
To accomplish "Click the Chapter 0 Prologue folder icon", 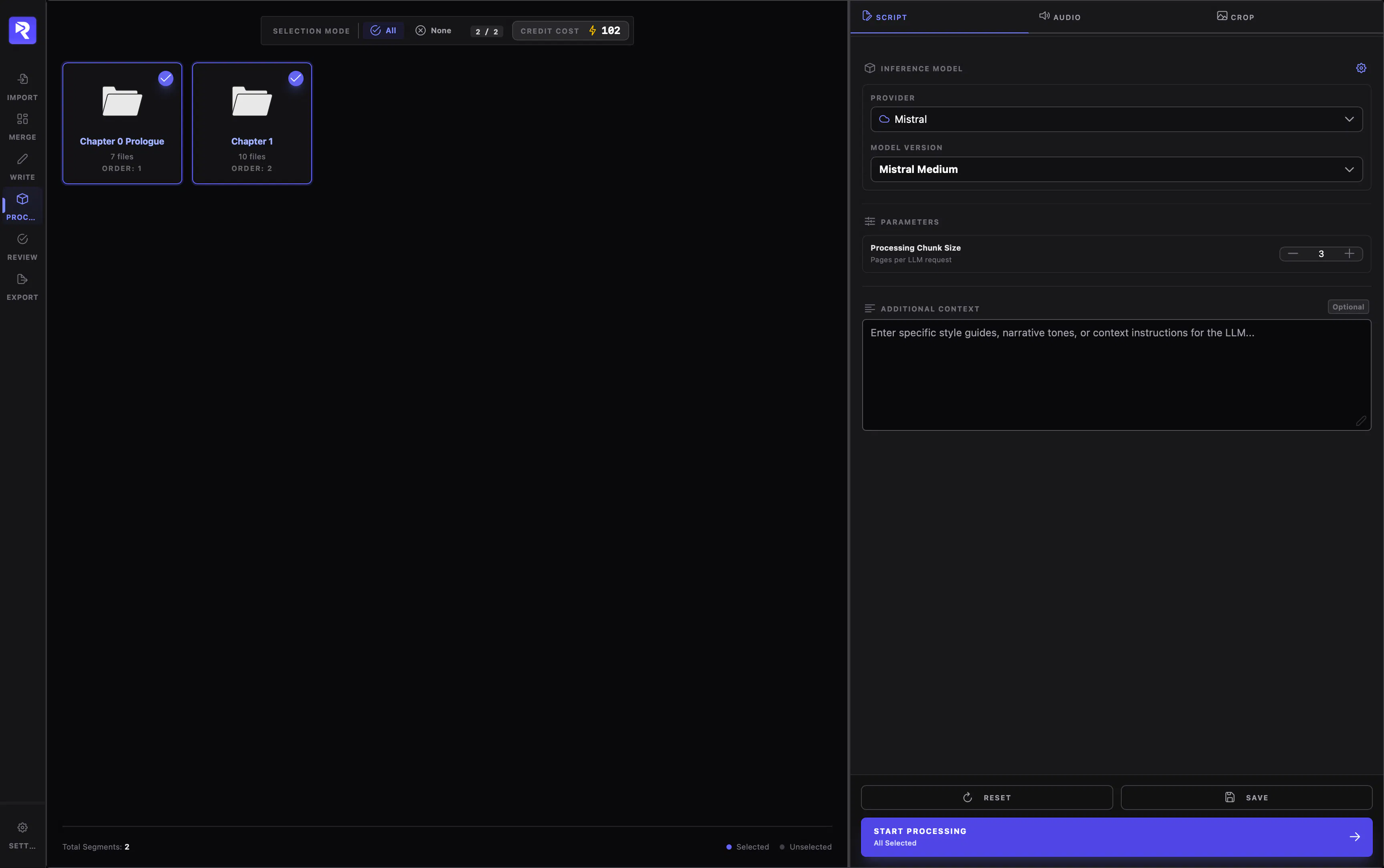I will [x=122, y=101].
